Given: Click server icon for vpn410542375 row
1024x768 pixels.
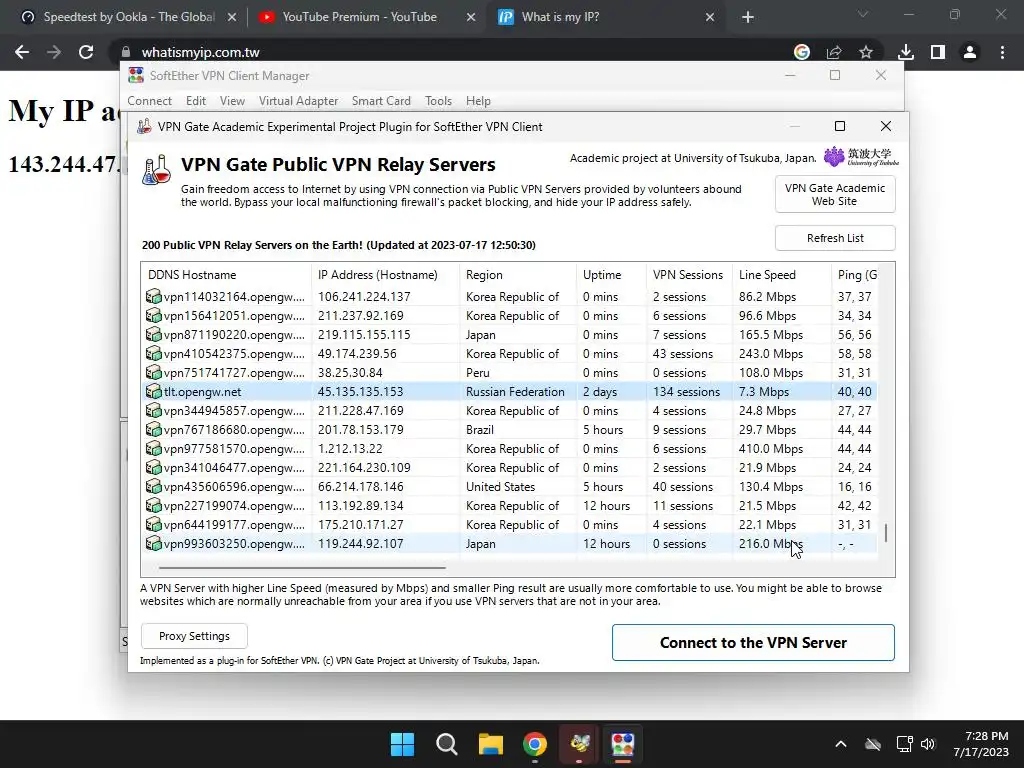Looking at the screenshot, I should click(x=153, y=353).
